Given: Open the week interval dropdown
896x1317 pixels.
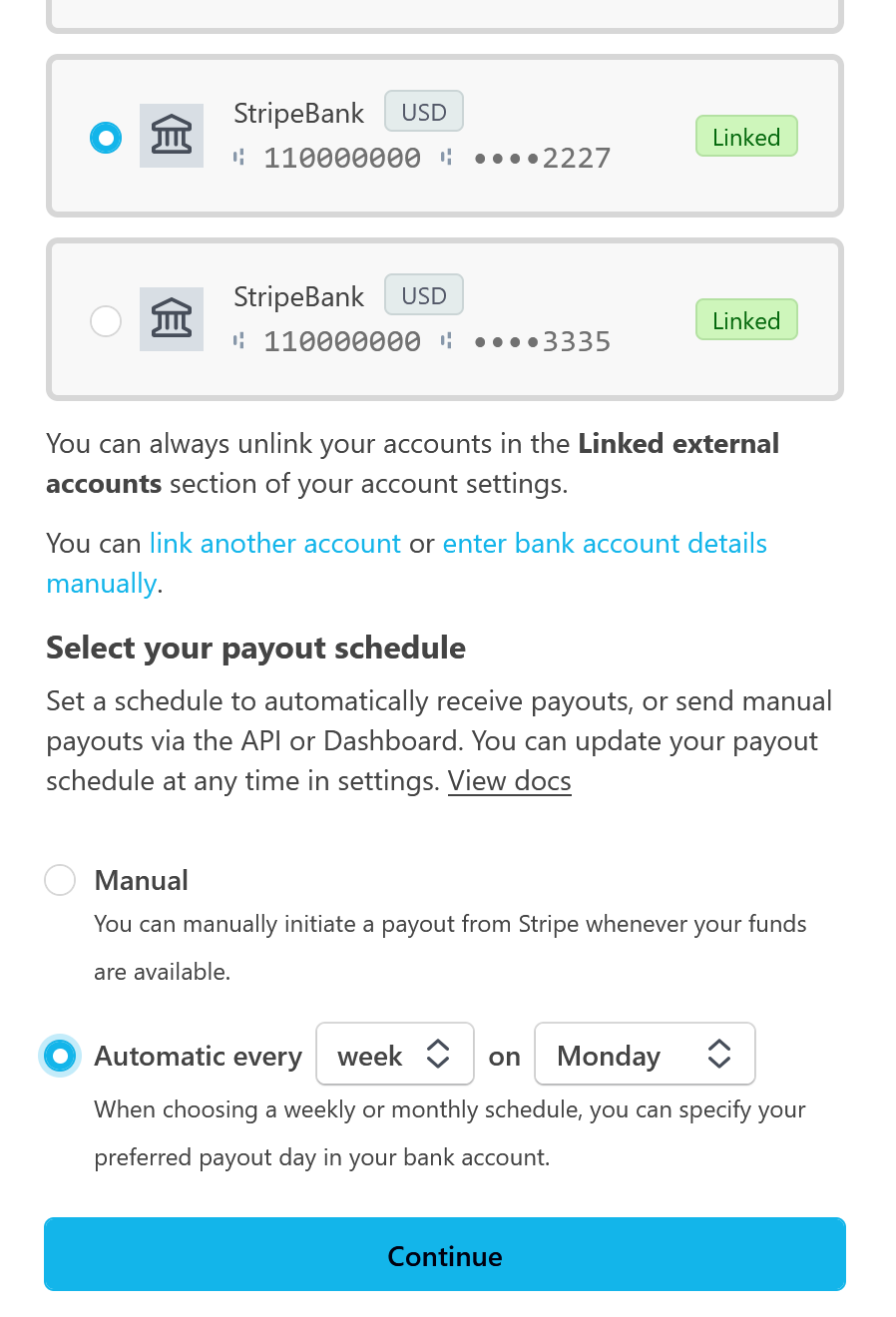Looking at the screenshot, I should tap(394, 1055).
